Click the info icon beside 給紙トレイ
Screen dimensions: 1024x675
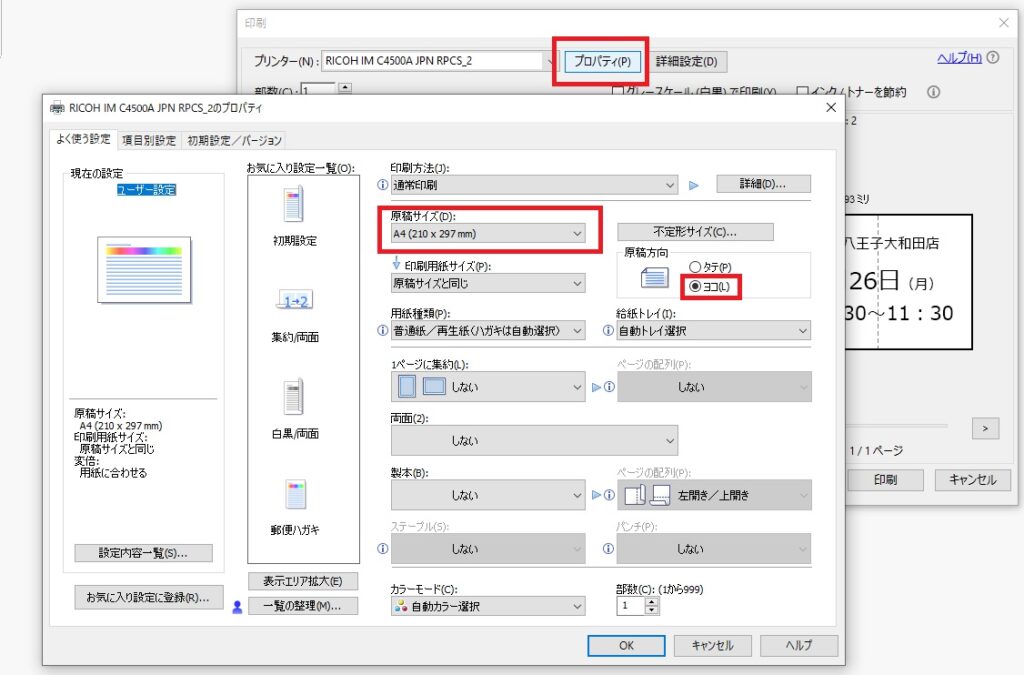click(608, 331)
